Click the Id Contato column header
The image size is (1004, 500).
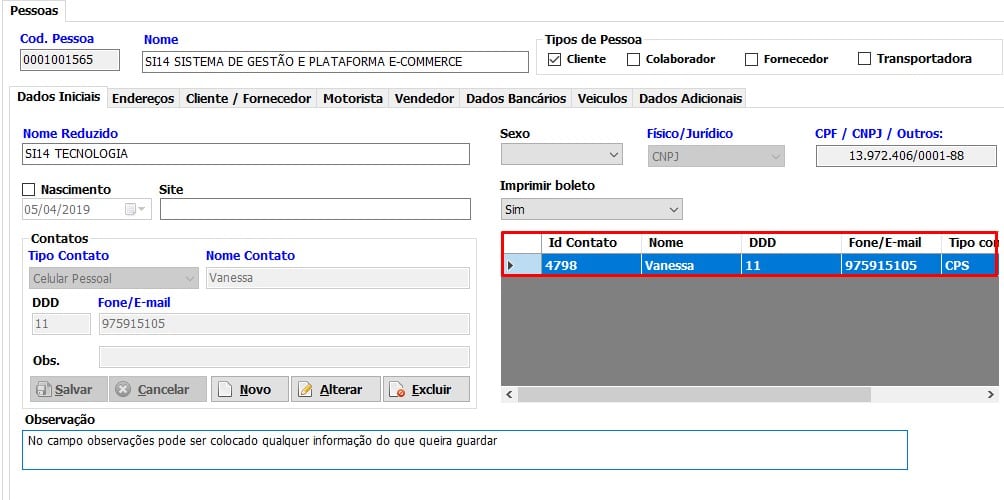coord(592,243)
